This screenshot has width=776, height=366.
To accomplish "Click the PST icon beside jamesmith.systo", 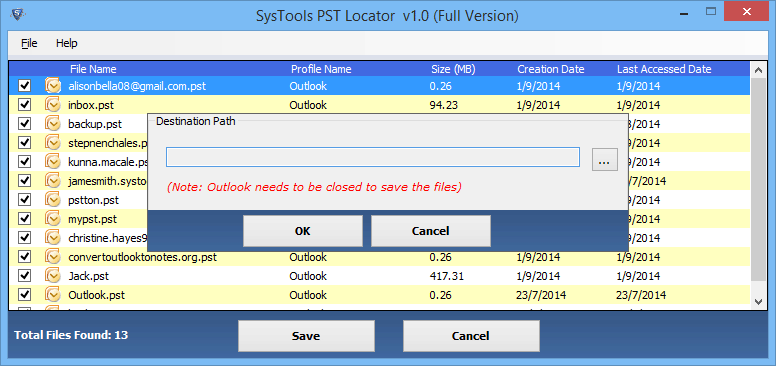I will [53, 181].
